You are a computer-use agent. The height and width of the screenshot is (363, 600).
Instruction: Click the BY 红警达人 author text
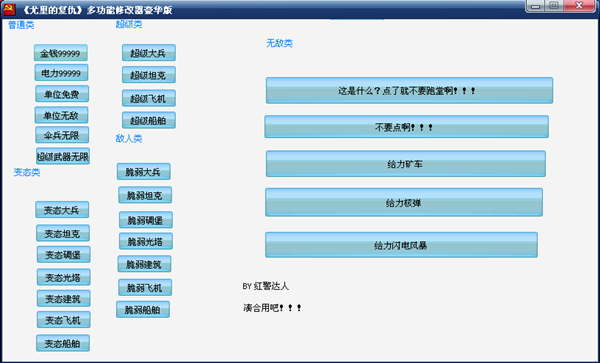(266, 286)
